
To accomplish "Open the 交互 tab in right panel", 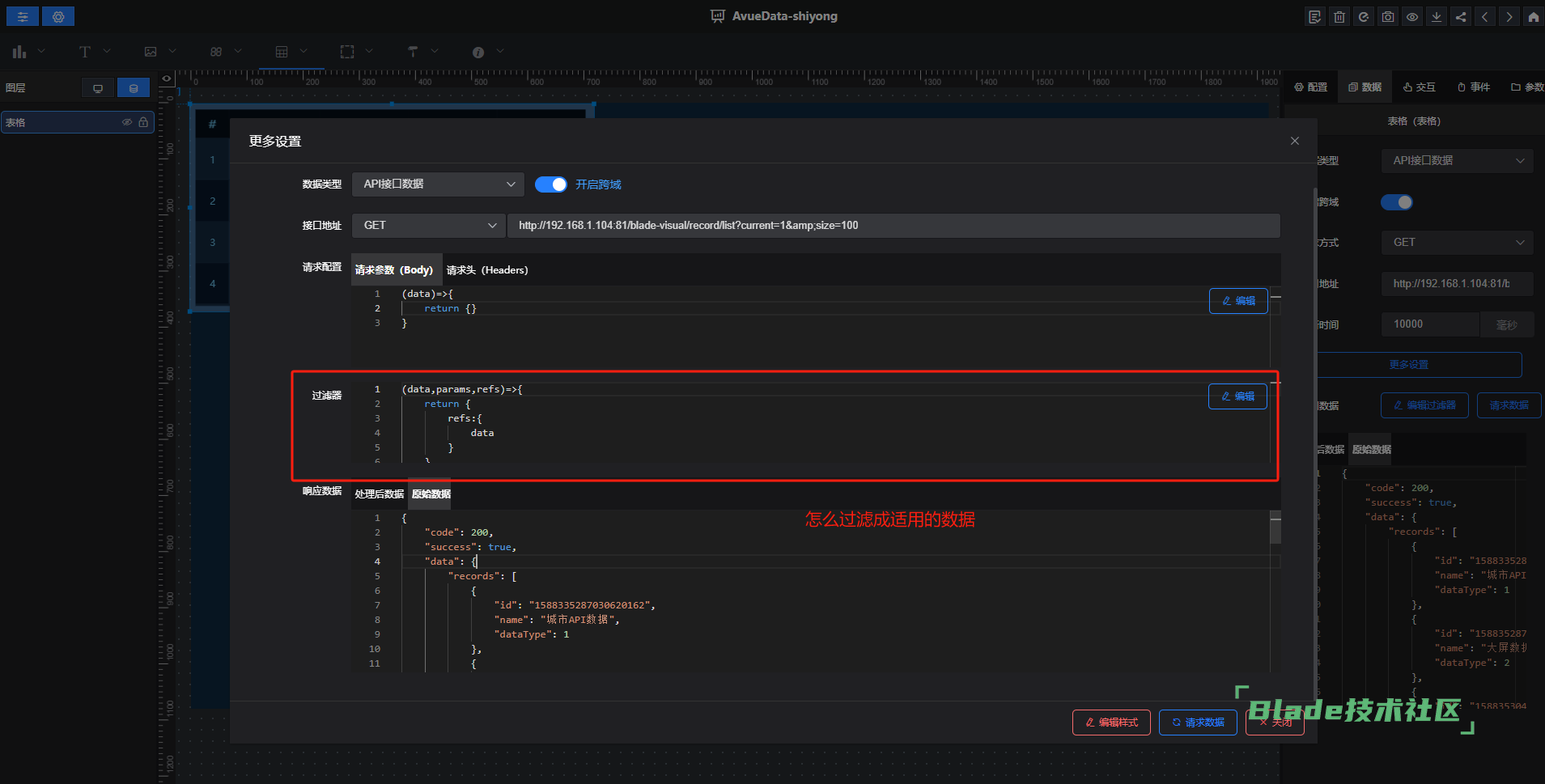I will (x=1420, y=87).
